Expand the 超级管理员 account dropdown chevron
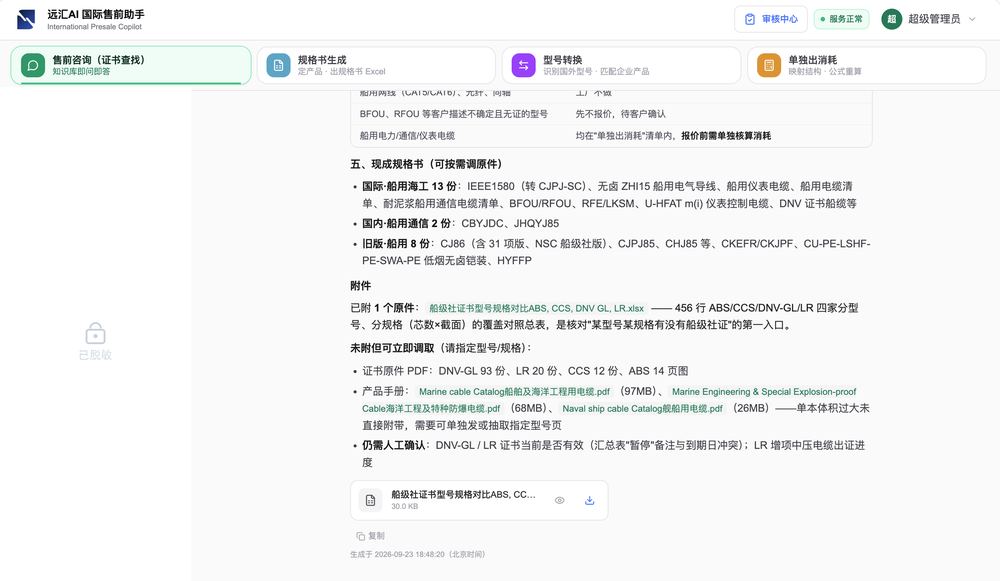Screen dimensions: 1000x581 pos(973,19)
